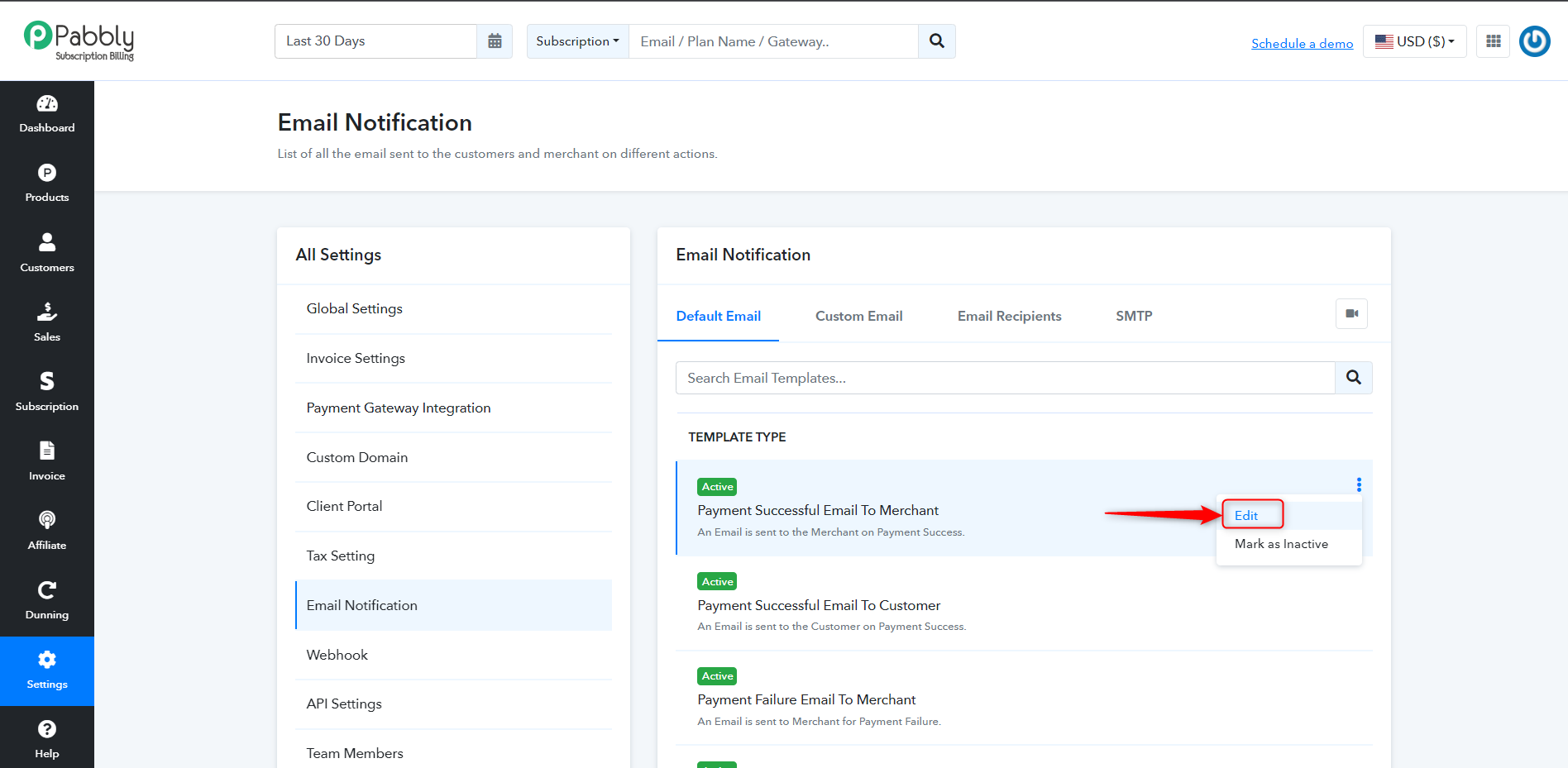The height and width of the screenshot is (768, 1568).
Task: Expand the Subscription search filter dropdown
Action: [x=577, y=41]
